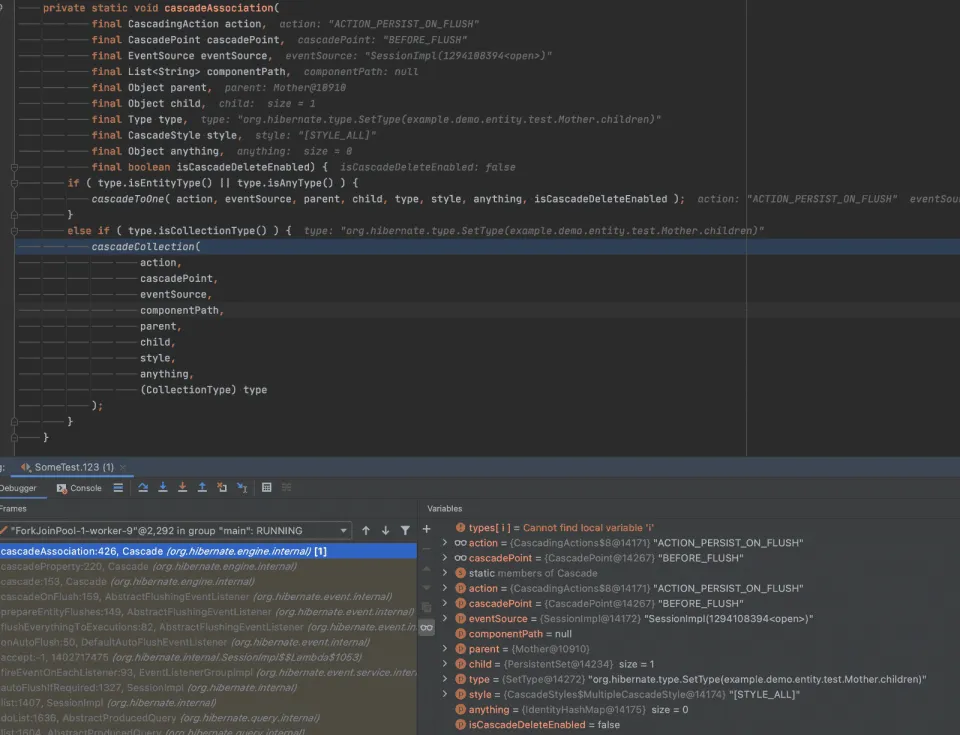Open the Evaluate Expression calculator icon

(x=266, y=488)
